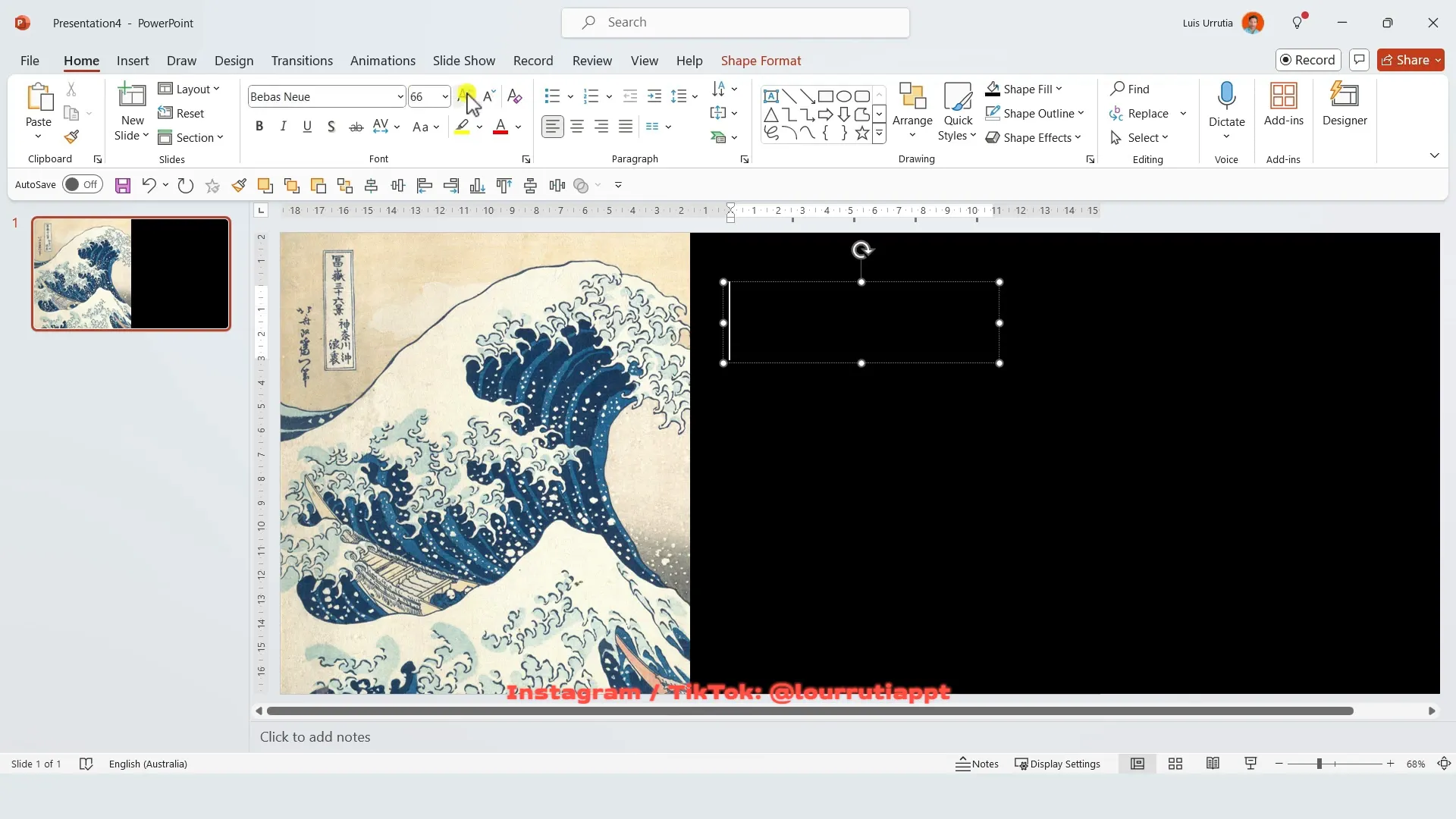Switch to Reading View icon
Viewport: 1456px width, 819px height.
1213,764
